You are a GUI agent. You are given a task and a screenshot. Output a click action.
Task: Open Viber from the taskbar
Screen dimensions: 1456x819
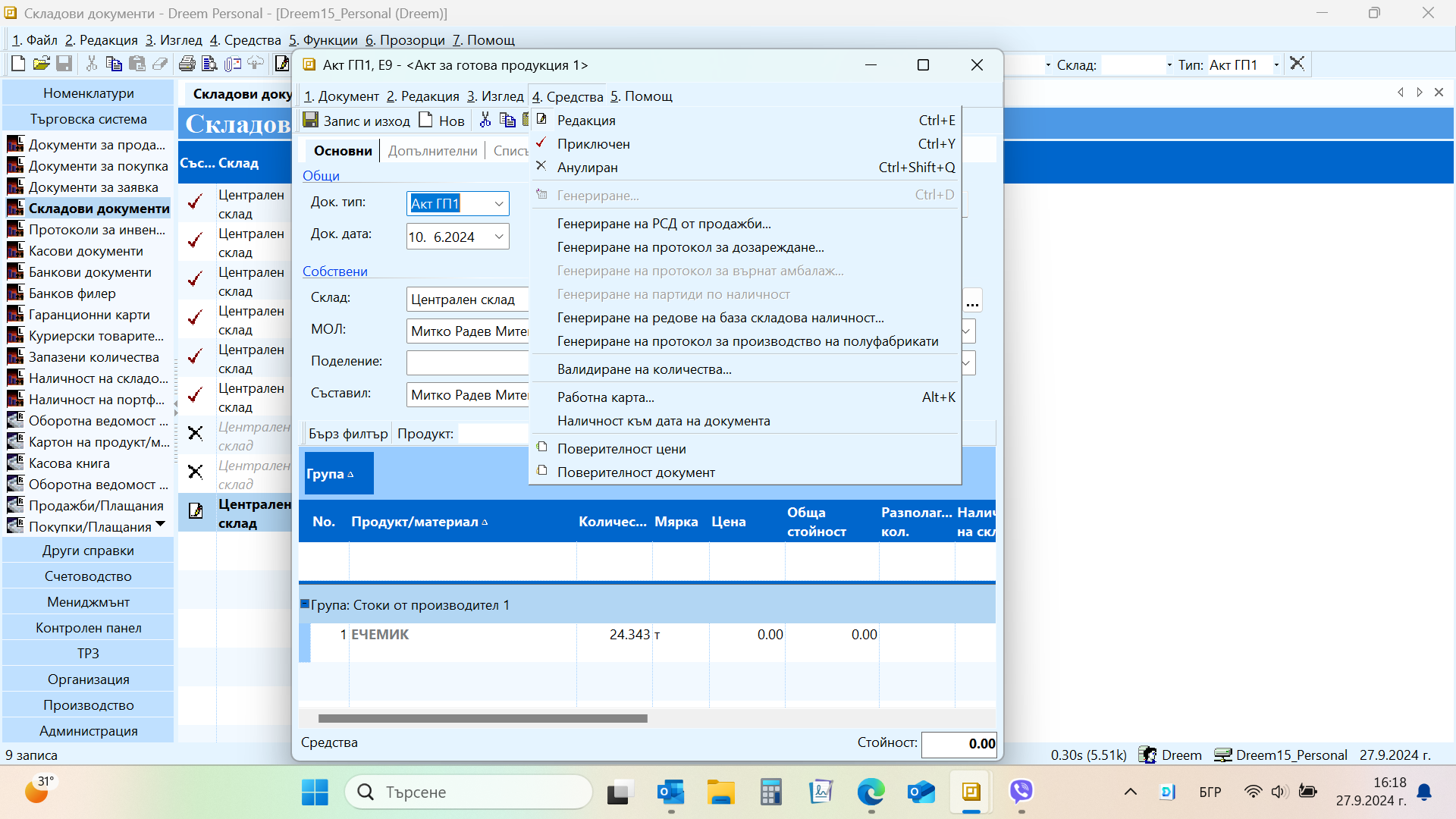click(x=1021, y=792)
